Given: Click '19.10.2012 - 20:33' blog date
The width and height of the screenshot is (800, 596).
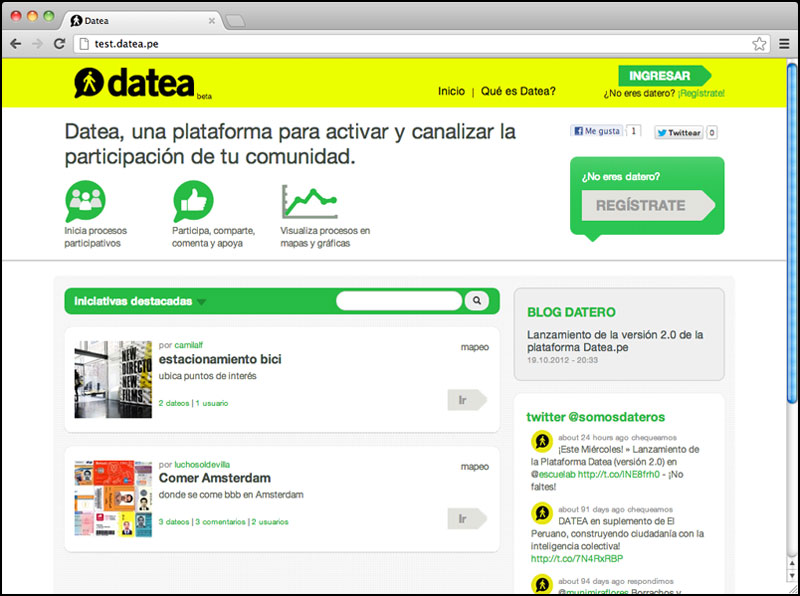Looking at the screenshot, I should pyautogui.click(x=562, y=360).
